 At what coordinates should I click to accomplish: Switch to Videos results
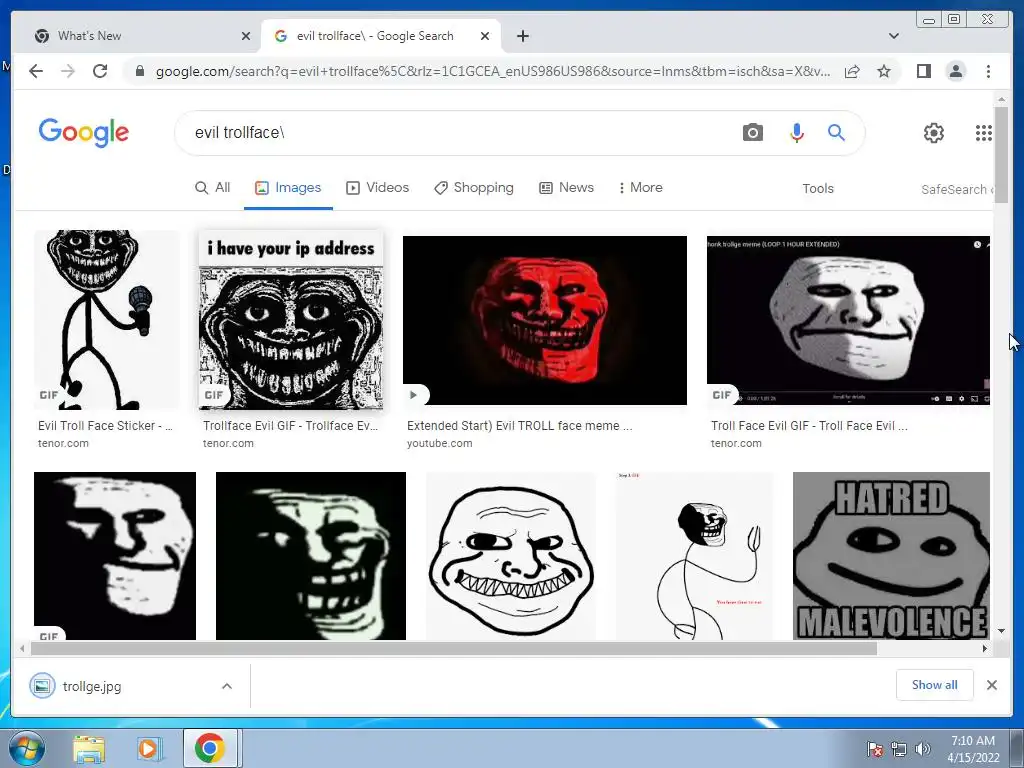click(377, 188)
